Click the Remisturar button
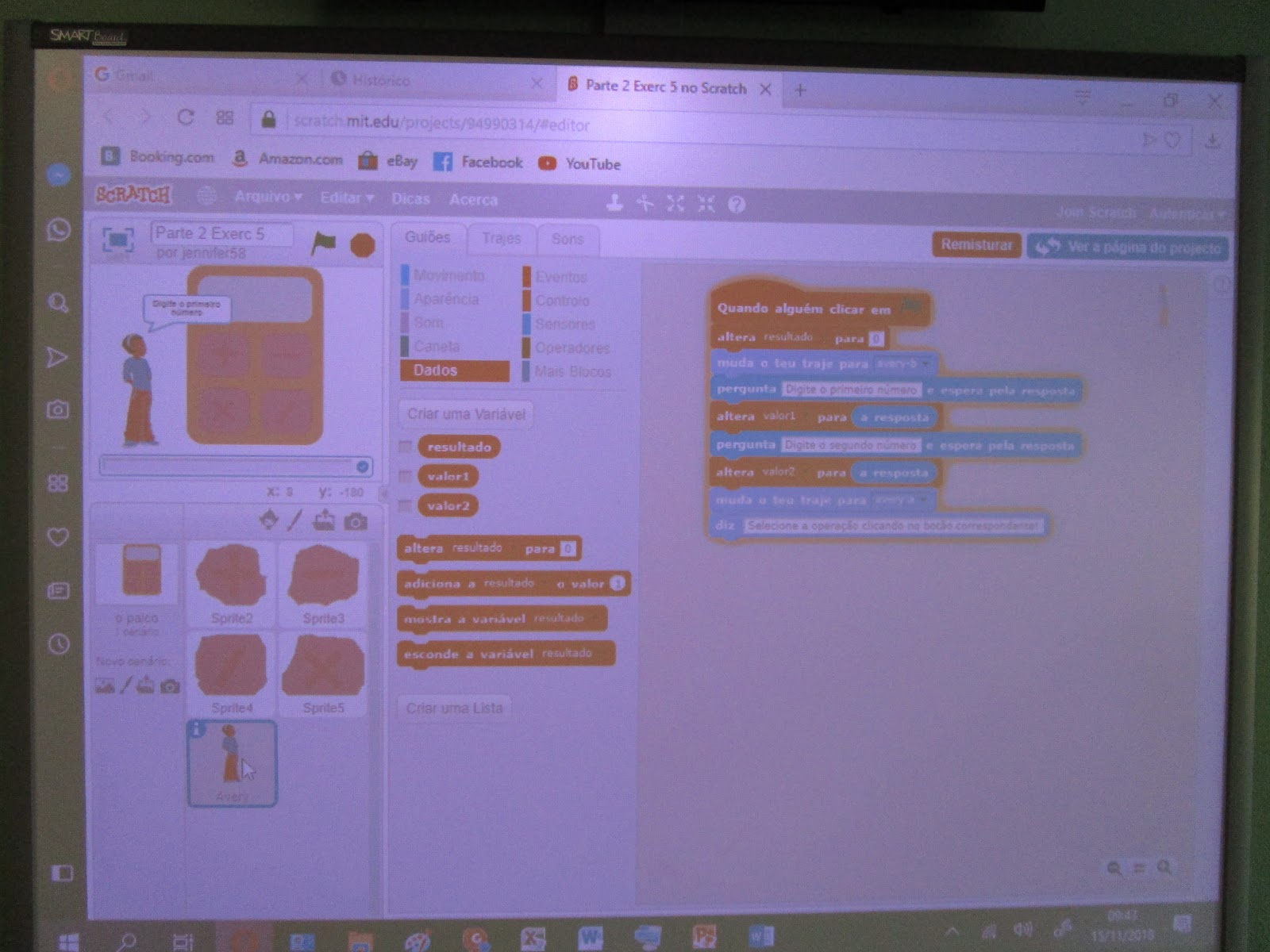Image resolution: width=1270 pixels, height=952 pixels. [x=976, y=244]
